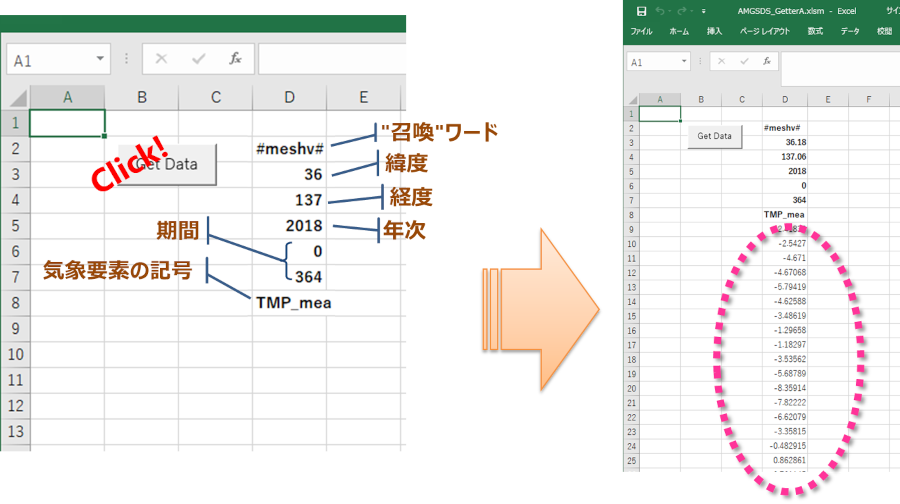Click the Enter checkmark in the left formula bar
Viewport: 900px width, 504px height.
click(x=197, y=59)
